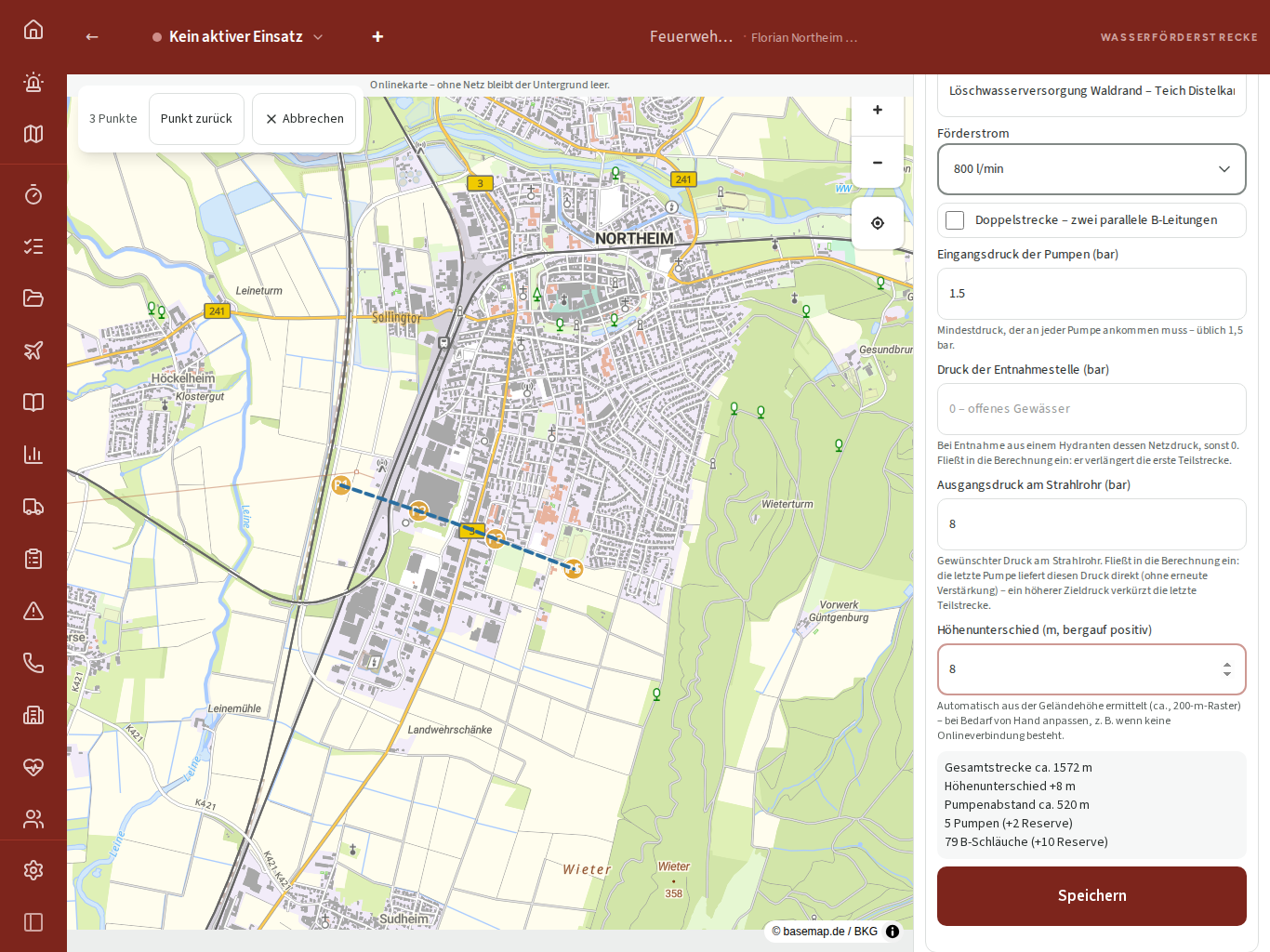Click Punkt zurück to undo point
This screenshot has height=952, width=1270.
point(196,119)
